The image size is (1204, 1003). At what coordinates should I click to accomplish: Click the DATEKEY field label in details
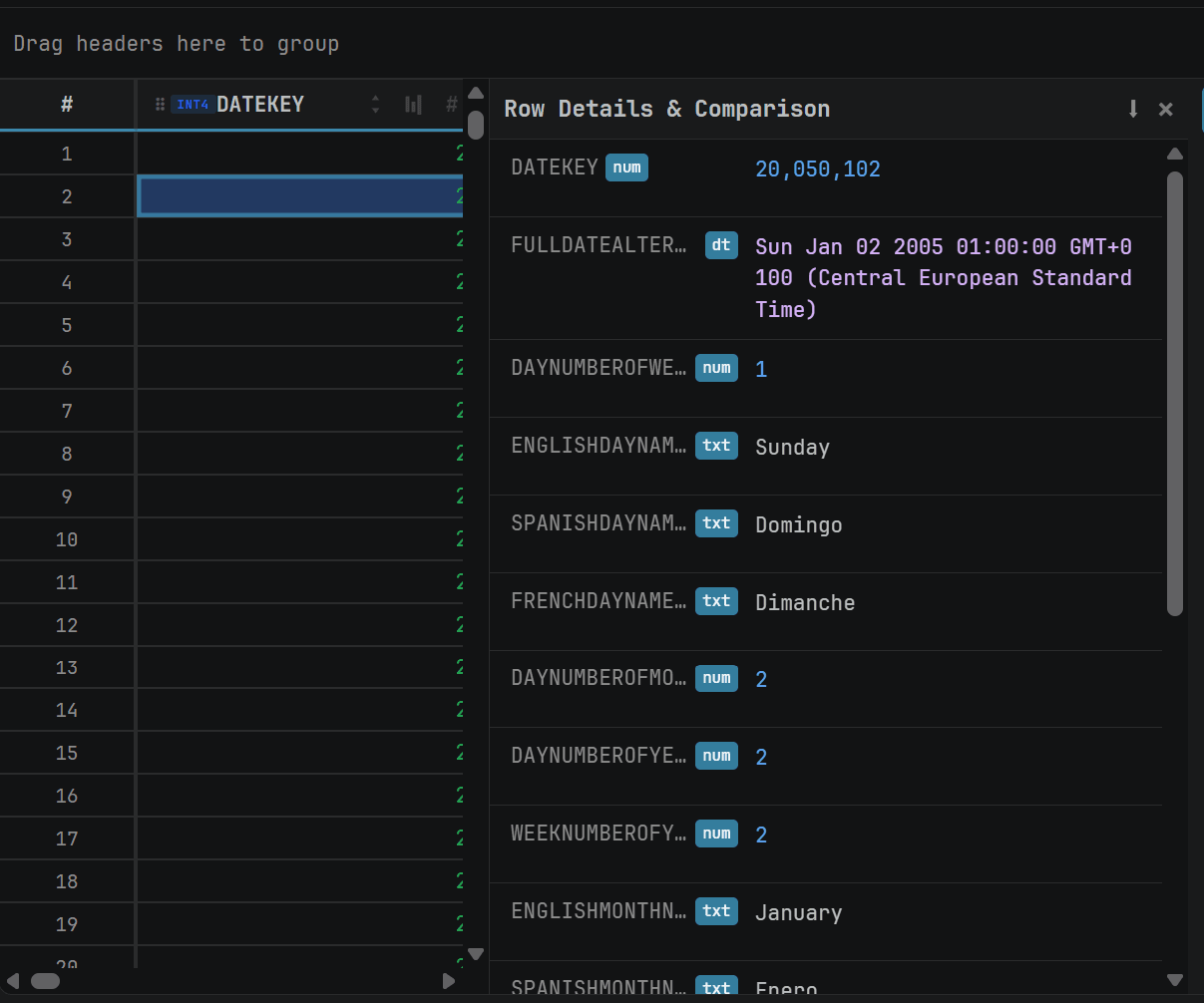[555, 167]
